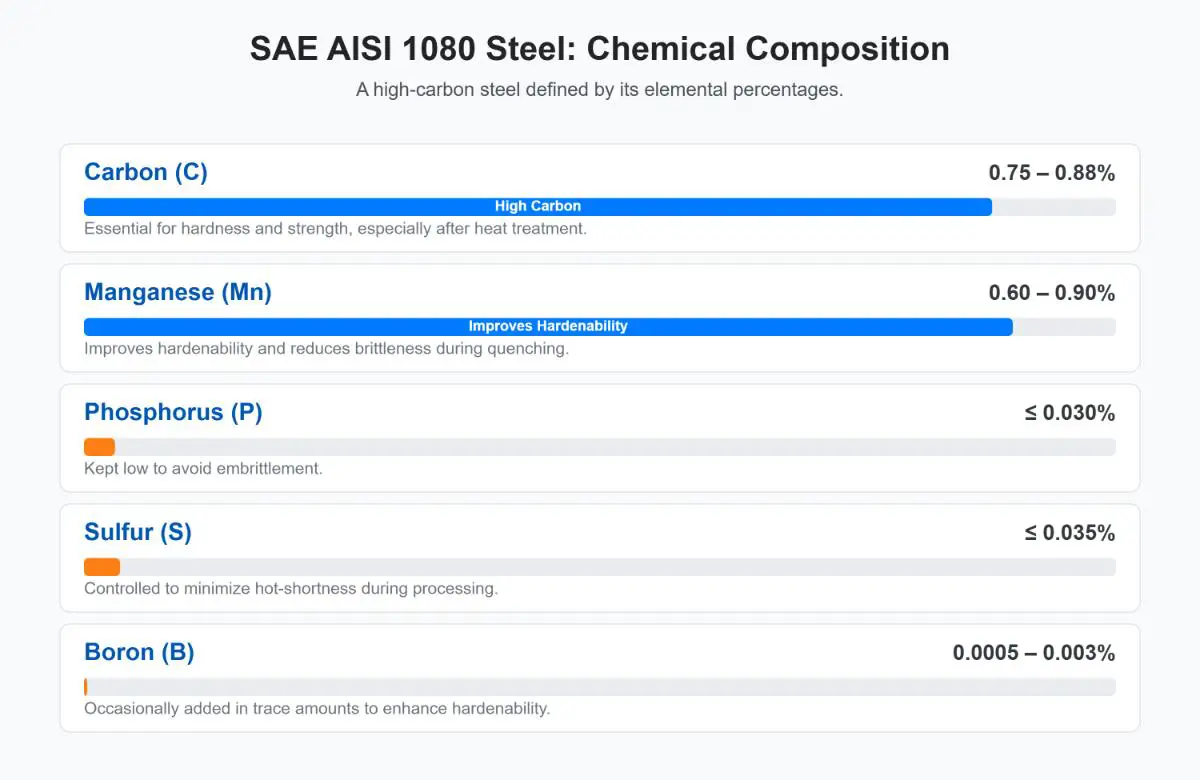The image size is (1200, 780).
Task: Click 'Kept low to avoid embrittlement' text
Action: click(x=203, y=468)
